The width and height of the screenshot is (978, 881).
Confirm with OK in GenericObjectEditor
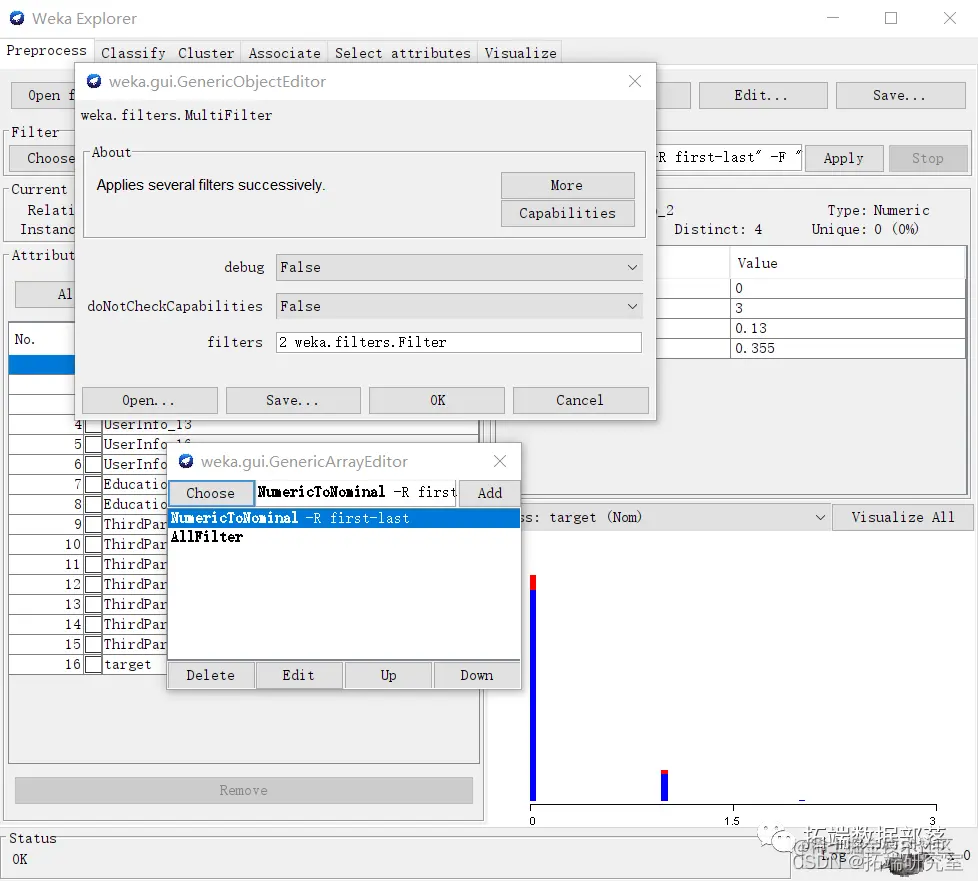[x=437, y=401]
